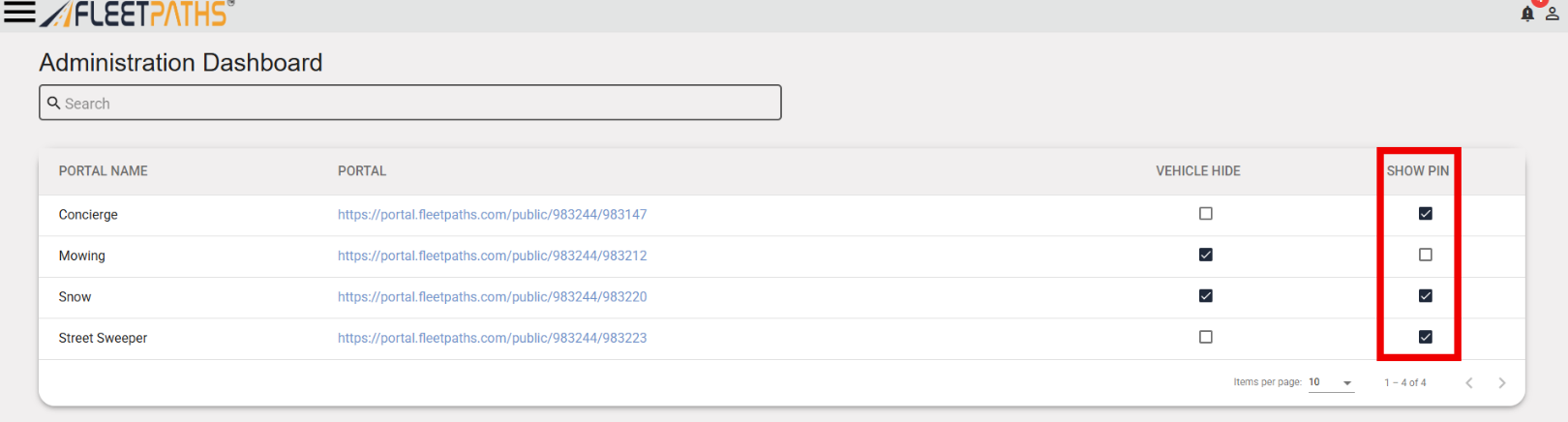Uncheck Vehicle Hide for Mowing
Viewport: 1568px width, 422px height.
pos(1205,255)
